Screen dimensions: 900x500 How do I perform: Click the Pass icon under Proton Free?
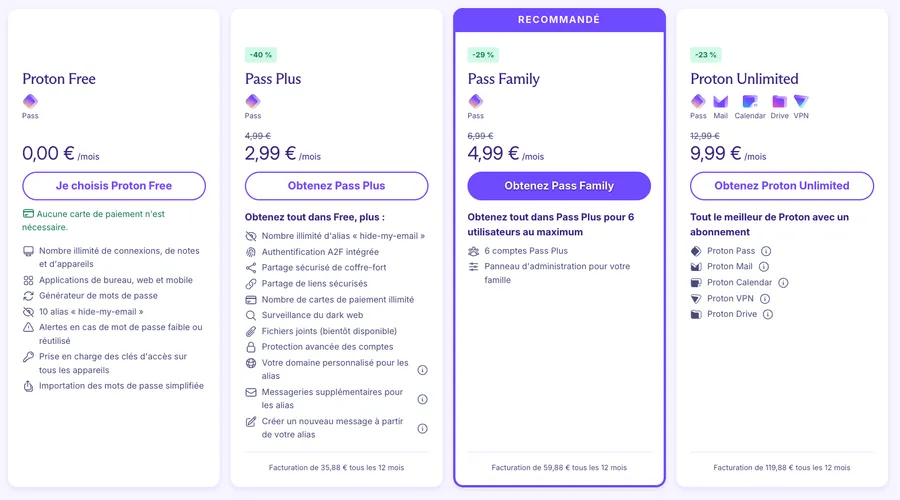30,102
